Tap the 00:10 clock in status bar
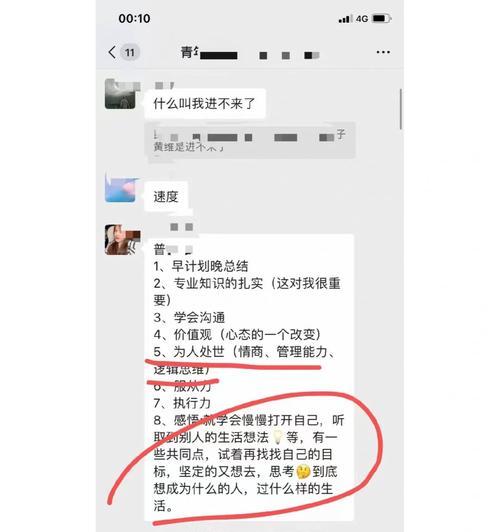The width and height of the screenshot is (500, 532). click(x=134, y=18)
